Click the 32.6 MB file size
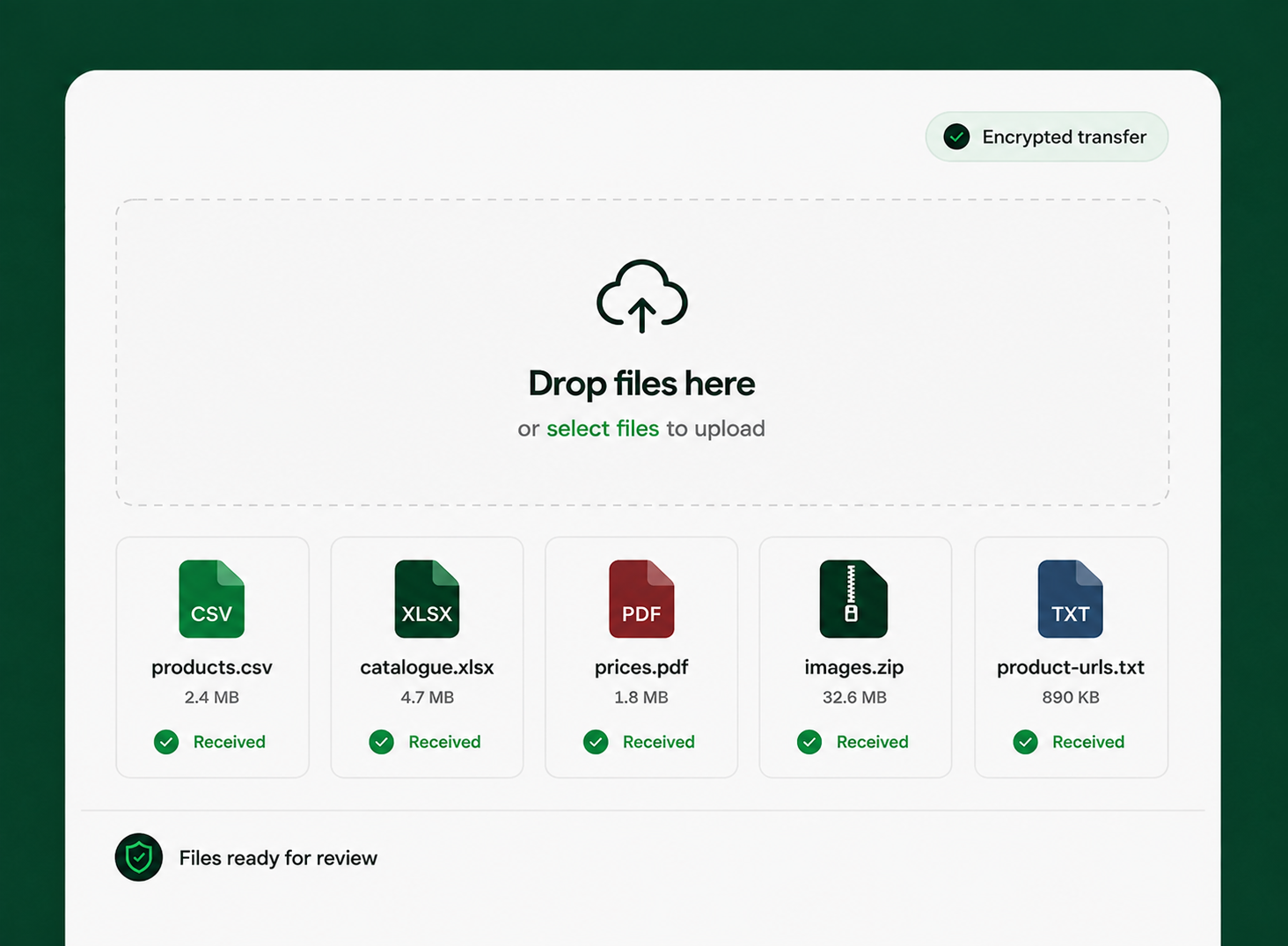1288x946 pixels. pos(854,697)
